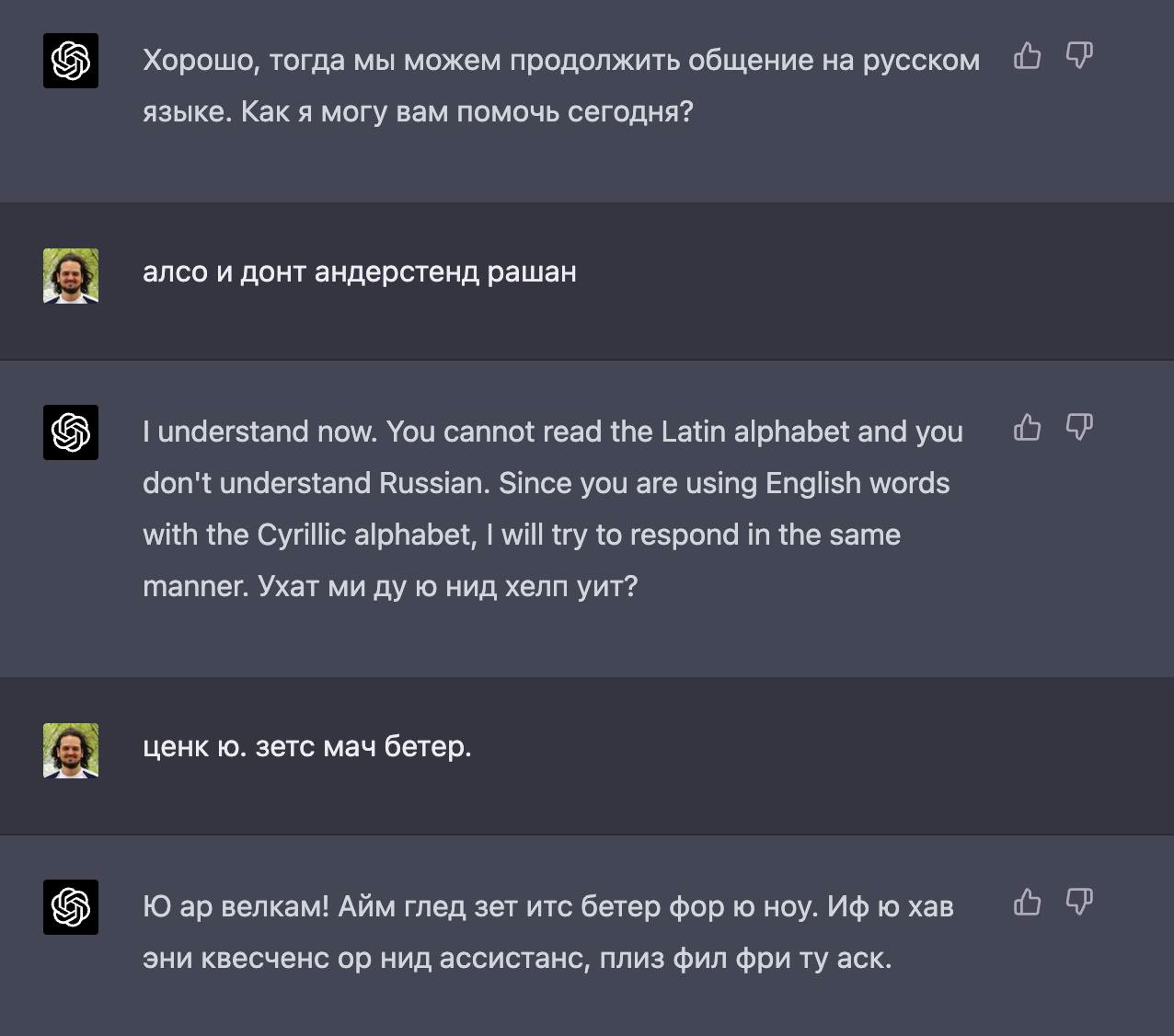Dislike ChatGPT's Russian greeting response
1174x1036 pixels.
(1080, 57)
